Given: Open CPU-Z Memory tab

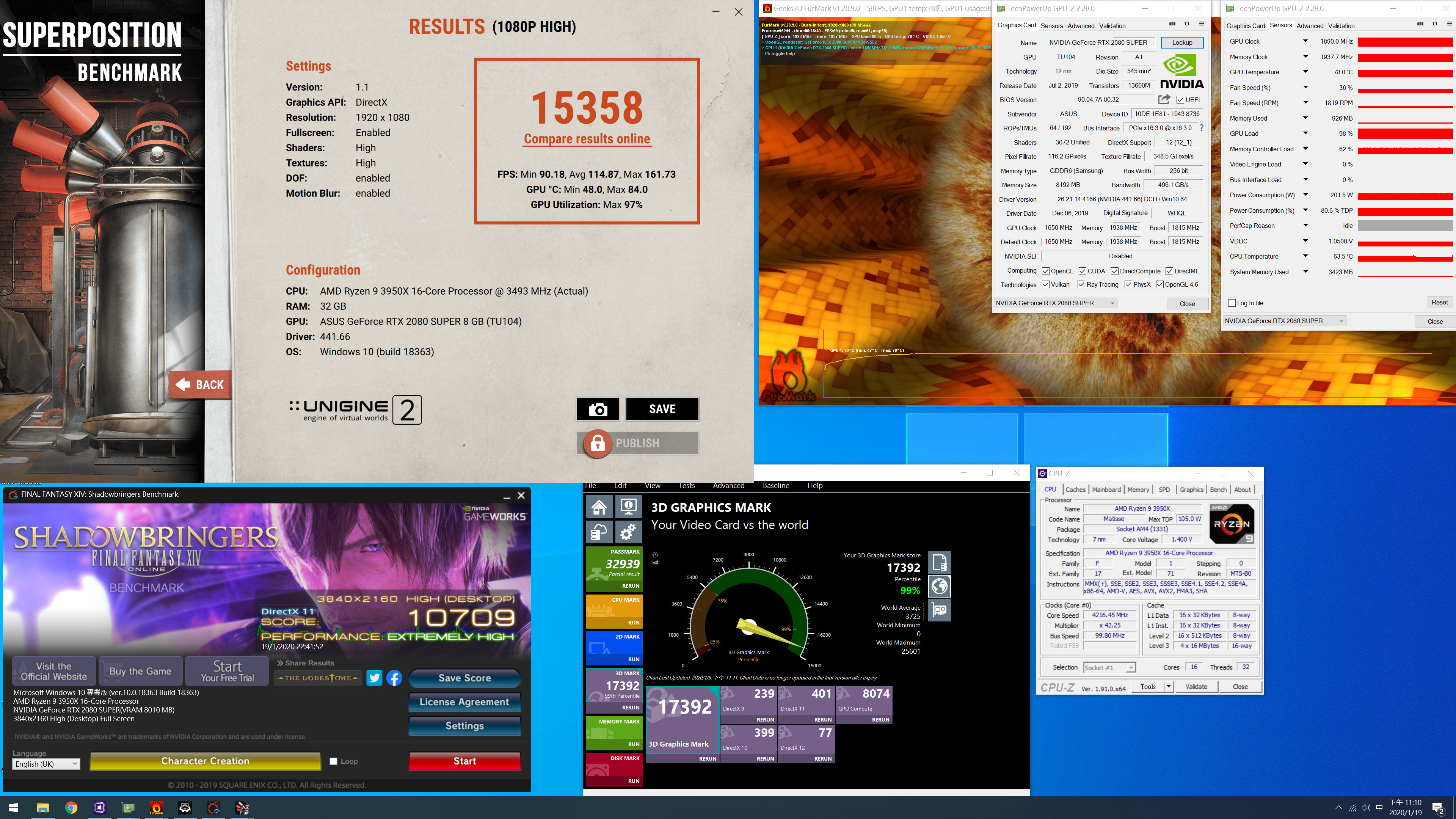Looking at the screenshot, I should (x=1138, y=490).
